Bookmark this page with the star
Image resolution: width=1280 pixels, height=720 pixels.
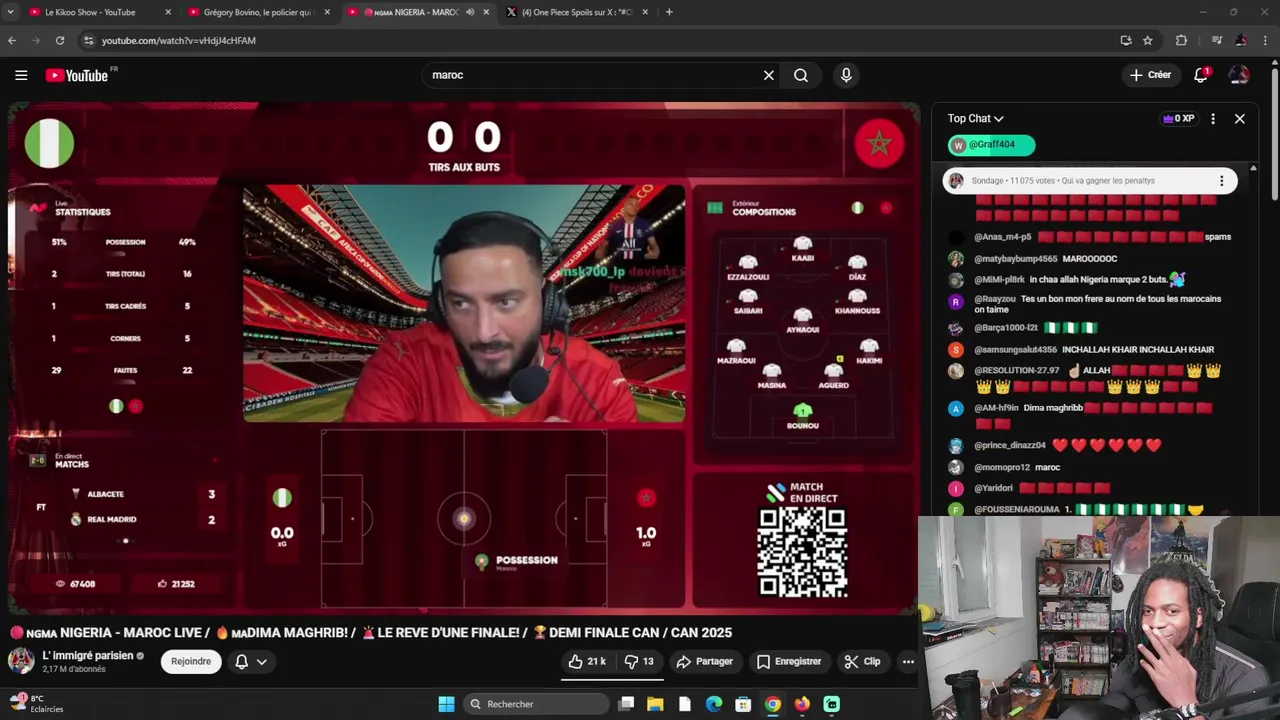click(1148, 40)
